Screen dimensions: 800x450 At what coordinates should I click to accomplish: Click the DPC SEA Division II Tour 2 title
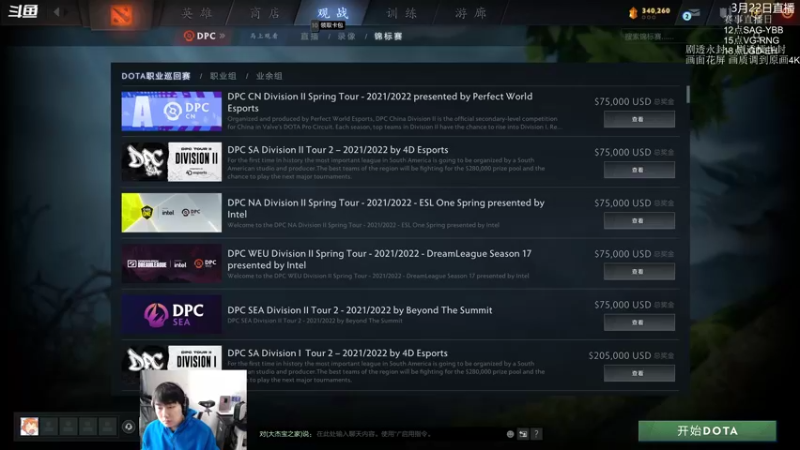360,310
